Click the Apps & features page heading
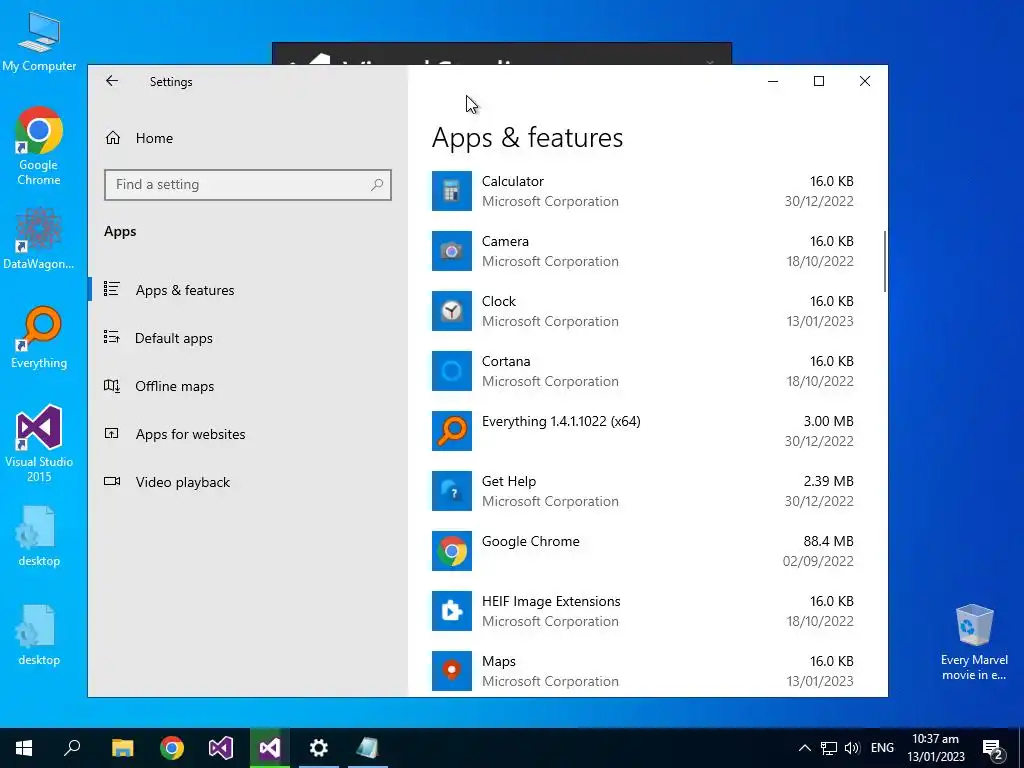 [527, 138]
